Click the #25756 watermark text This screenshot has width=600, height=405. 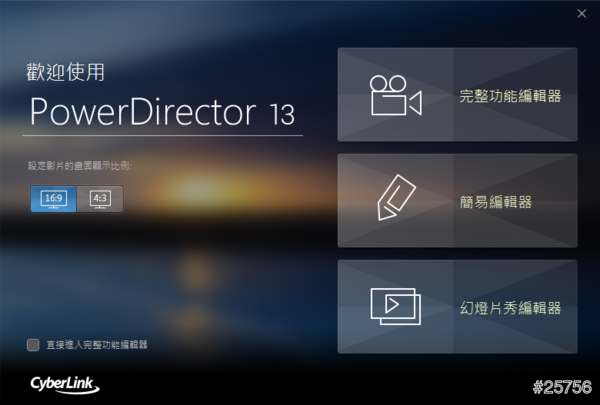pos(562,387)
